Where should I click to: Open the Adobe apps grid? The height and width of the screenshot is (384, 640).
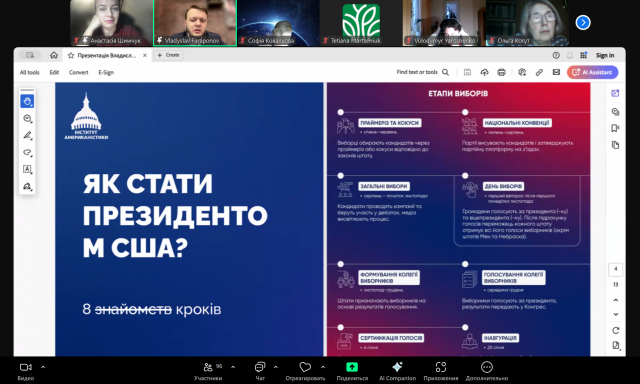coord(584,55)
